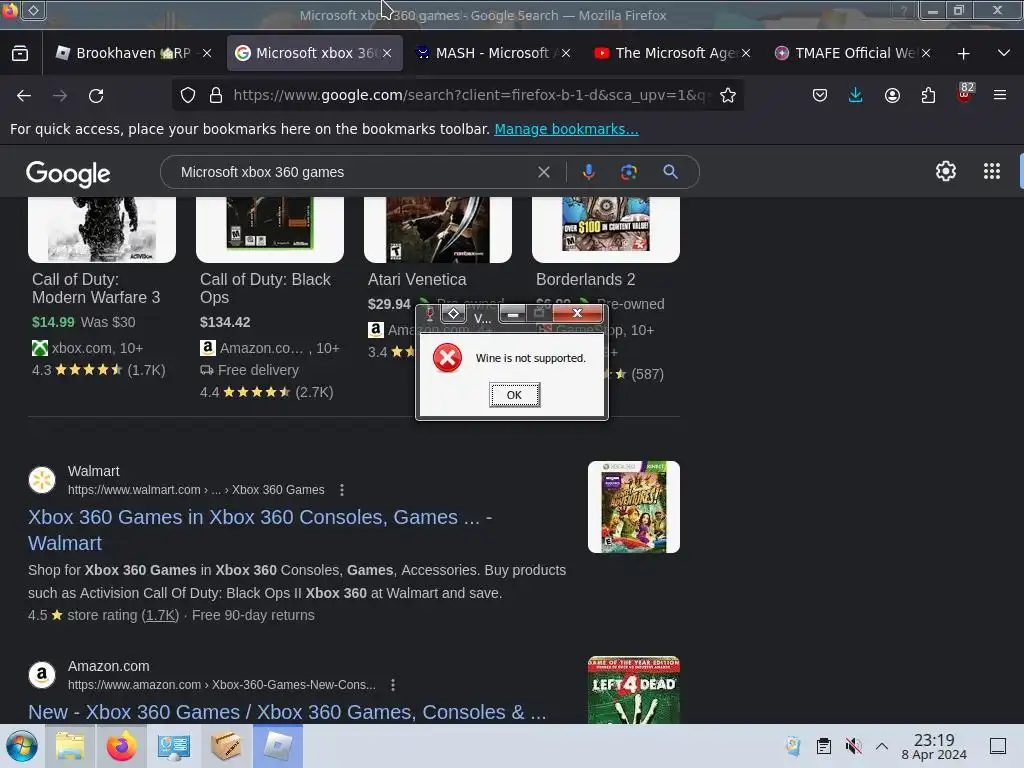
Task: Open Amazon.com result three-dot options
Action: click(x=392, y=685)
